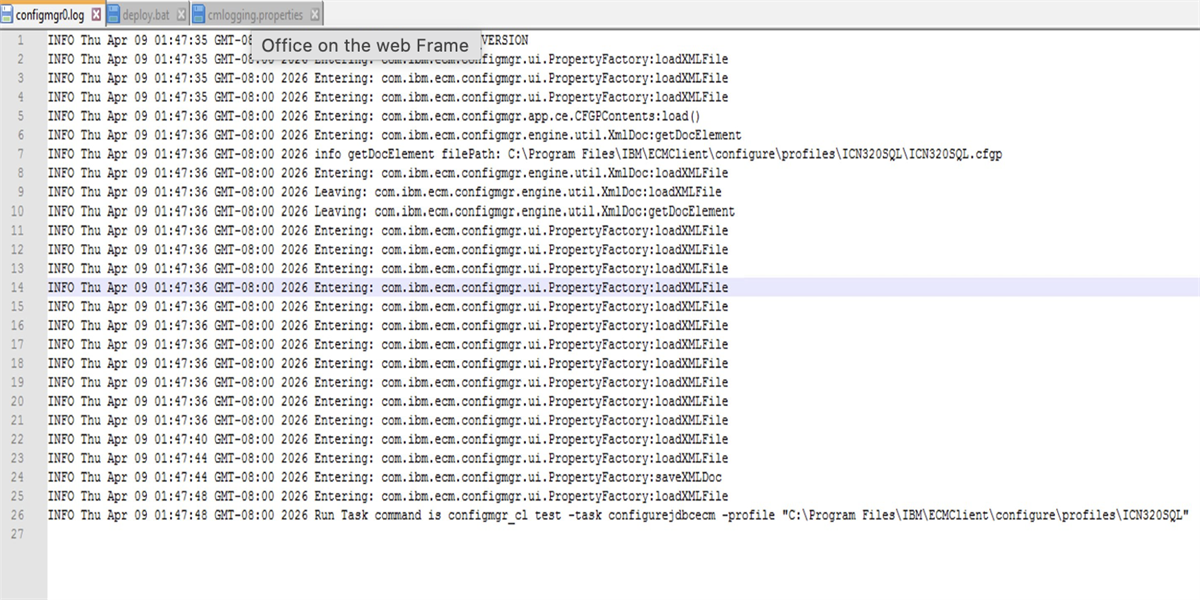This screenshot has width=1200, height=600.
Task: Click the PropertyFactory:saveXMLDoc log line
Action: point(385,477)
